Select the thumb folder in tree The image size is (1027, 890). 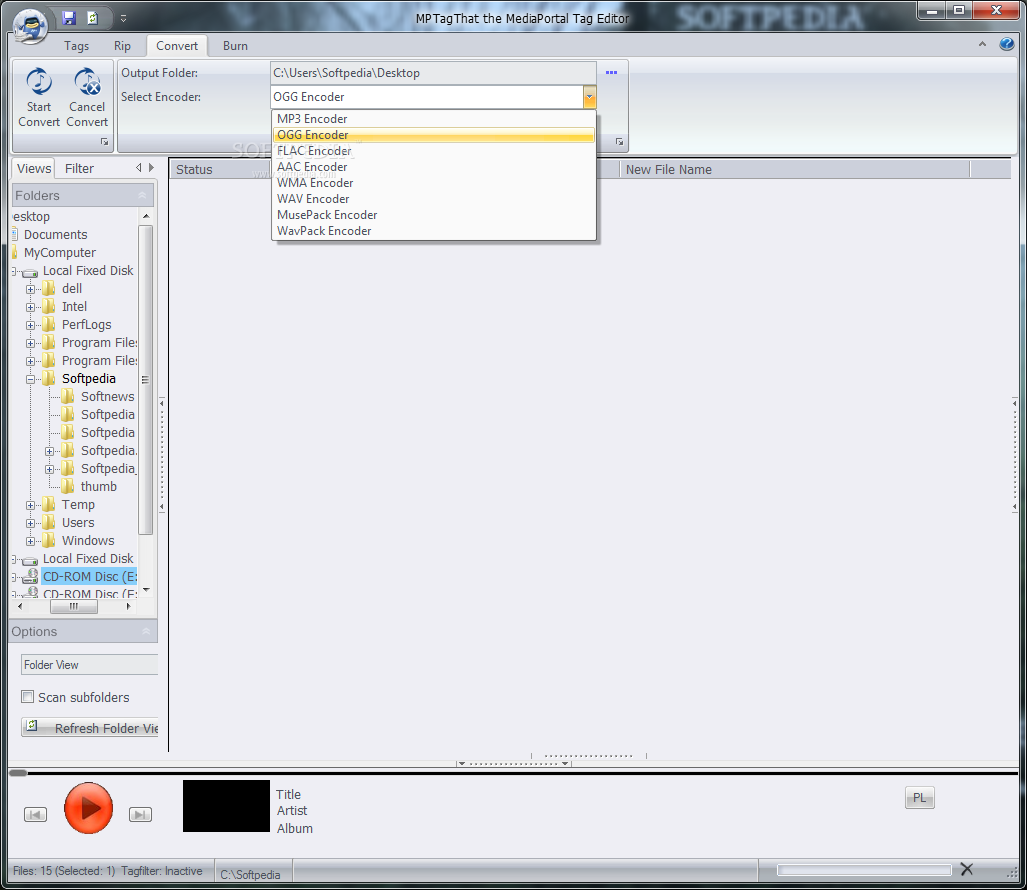coord(98,487)
